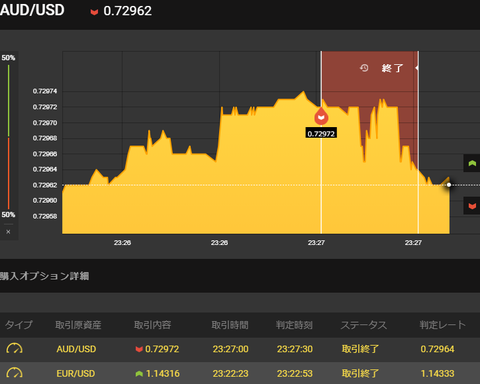The width and height of the screenshot is (480, 384).
Task: Click trade time 23:27:00
Action: (231, 349)
